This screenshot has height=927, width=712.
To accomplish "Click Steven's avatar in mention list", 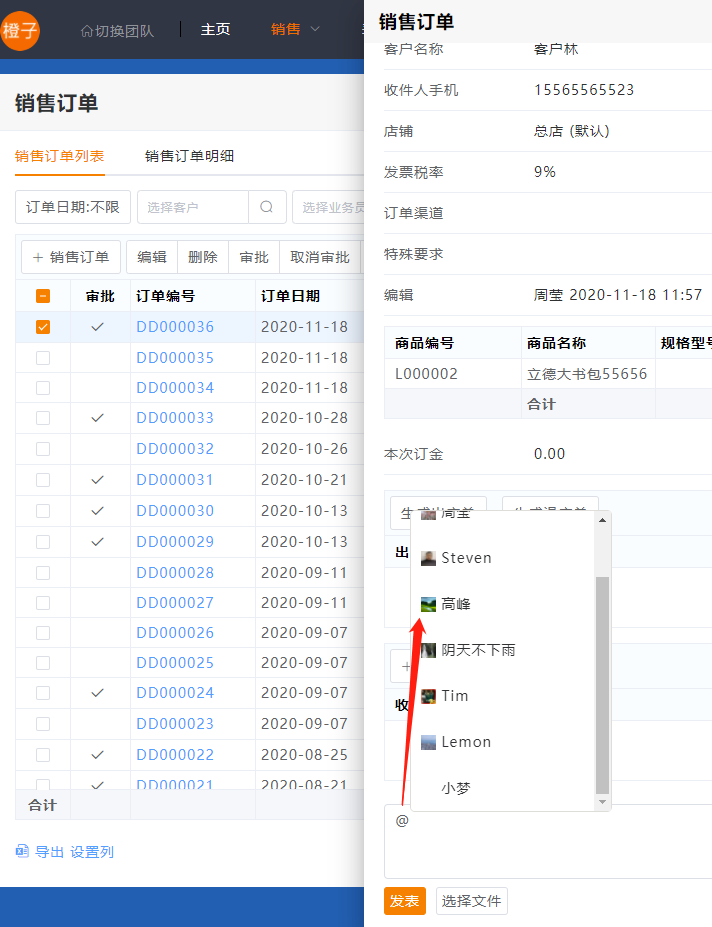I will point(428,558).
